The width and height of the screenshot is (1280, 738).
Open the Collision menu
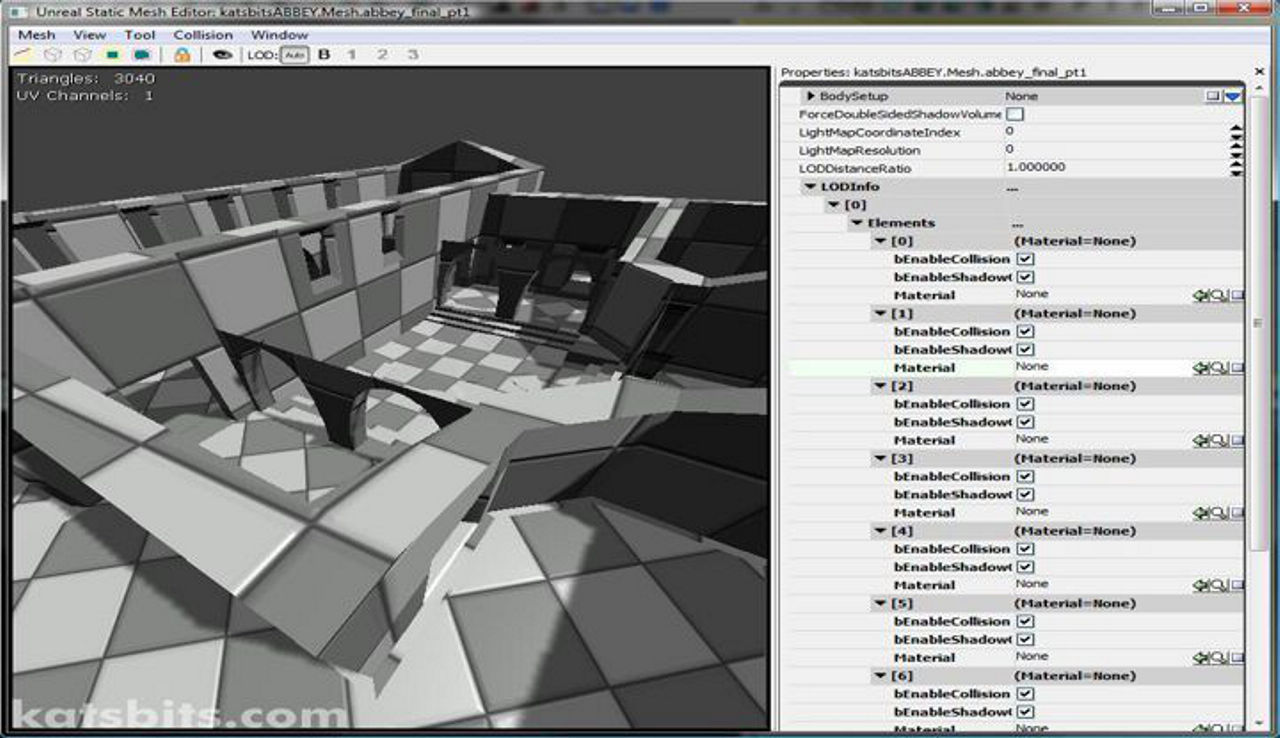pyautogui.click(x=203, y=35)
